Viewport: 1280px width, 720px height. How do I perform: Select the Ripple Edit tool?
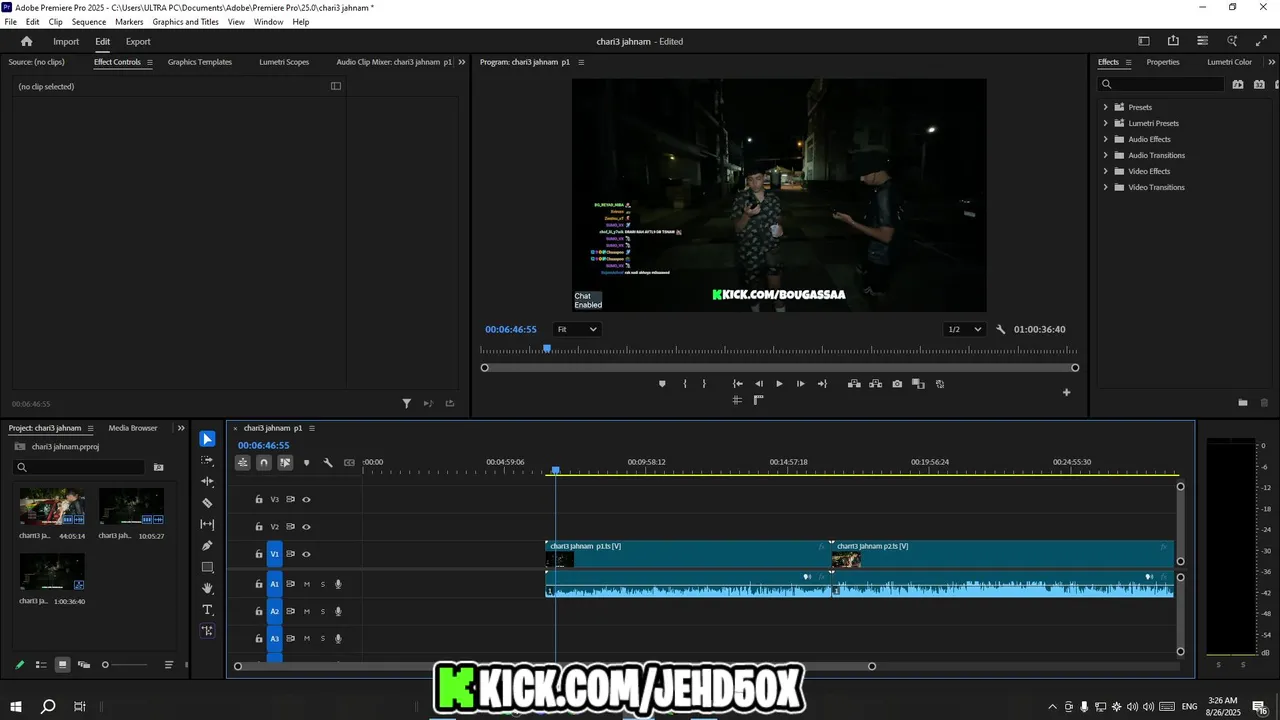[207, 481]
